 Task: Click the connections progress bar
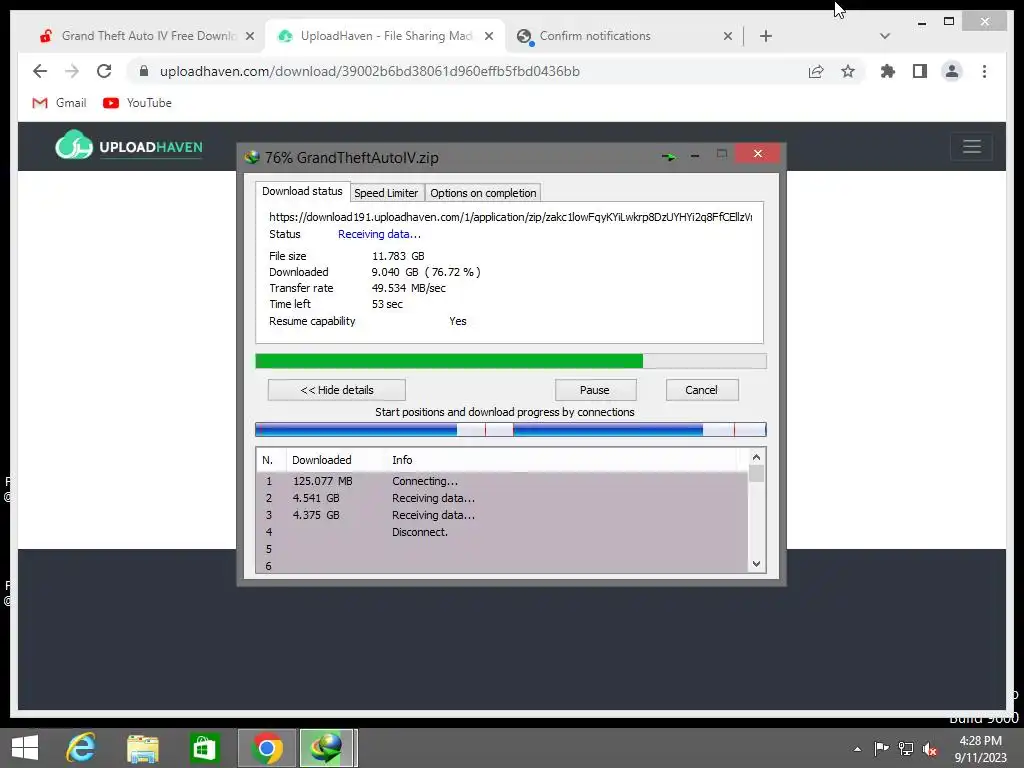coord(511,429)
